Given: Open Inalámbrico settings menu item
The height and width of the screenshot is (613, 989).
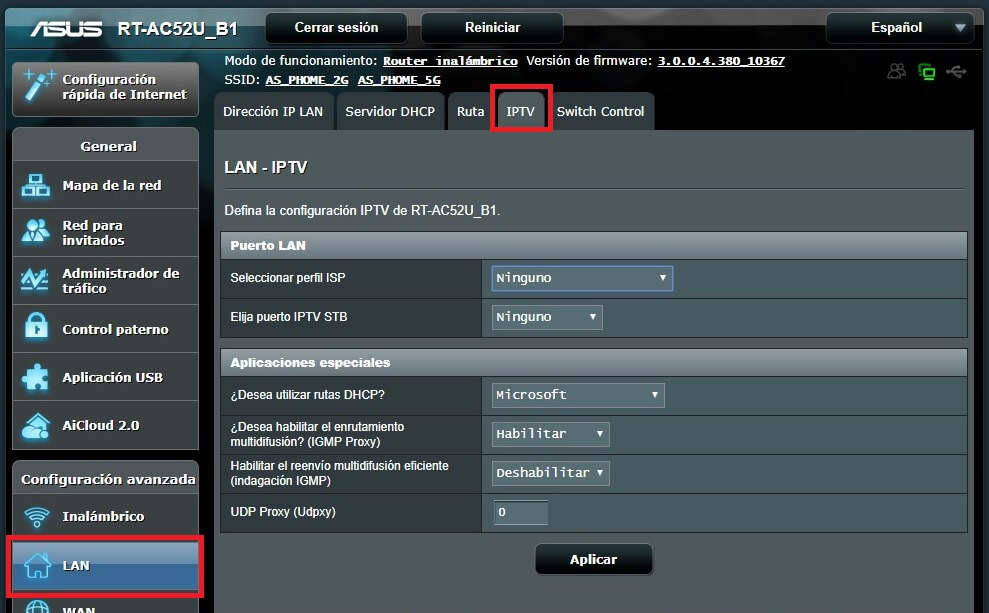Looking at the screenshot, I should tap(105, 516).
